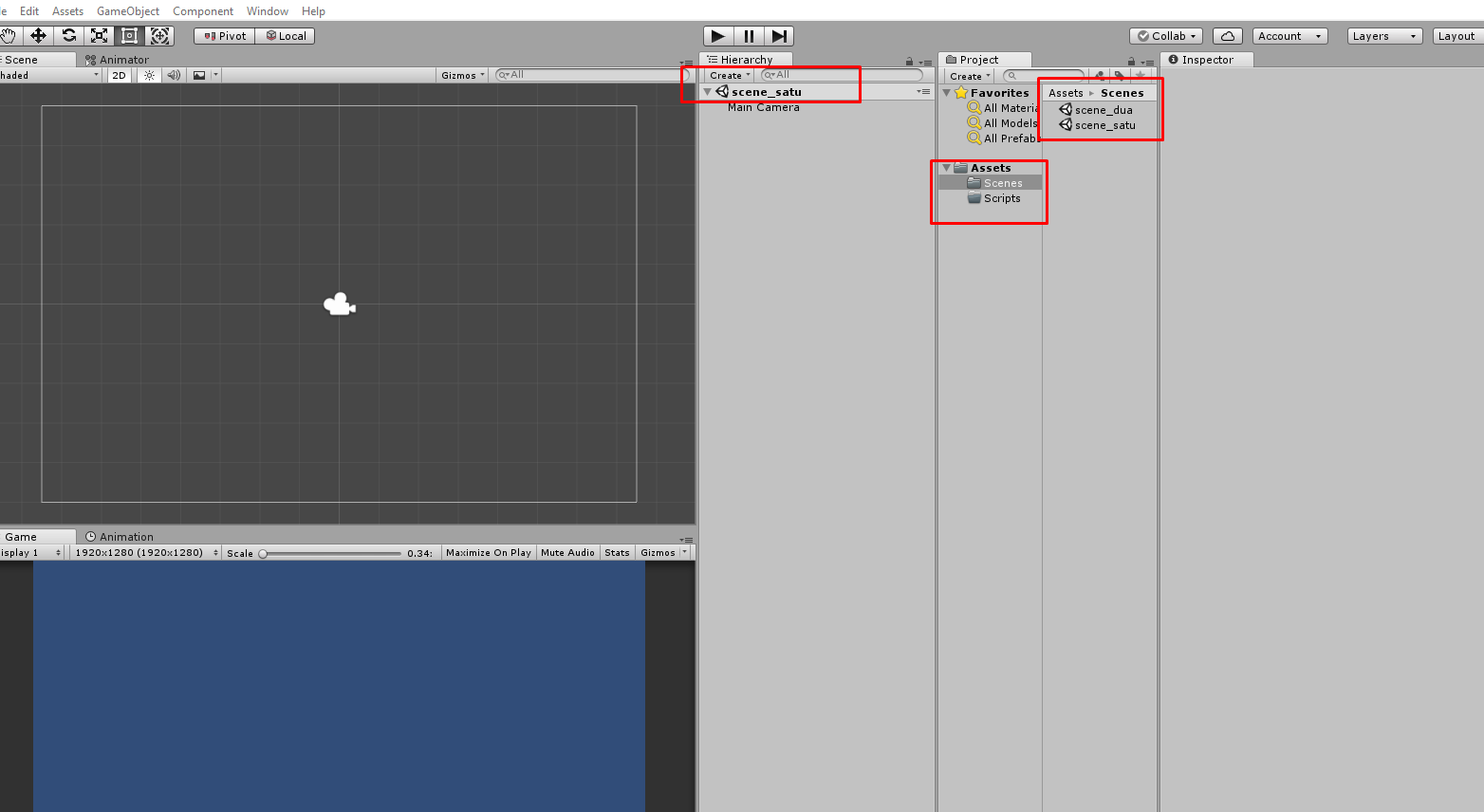The height and width of the screenshot is (812, 1484).
Task: Click the Stats button in Game view
Action: coord(617,552)
